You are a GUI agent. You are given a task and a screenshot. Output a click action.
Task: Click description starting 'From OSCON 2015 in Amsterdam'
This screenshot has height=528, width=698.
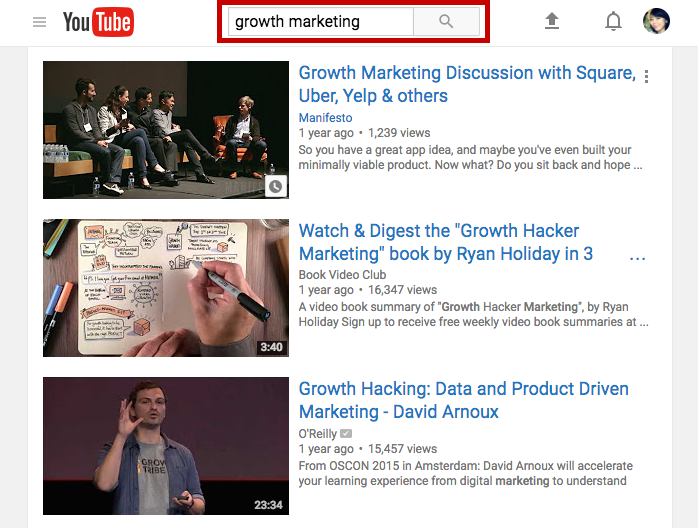(466, 473)
